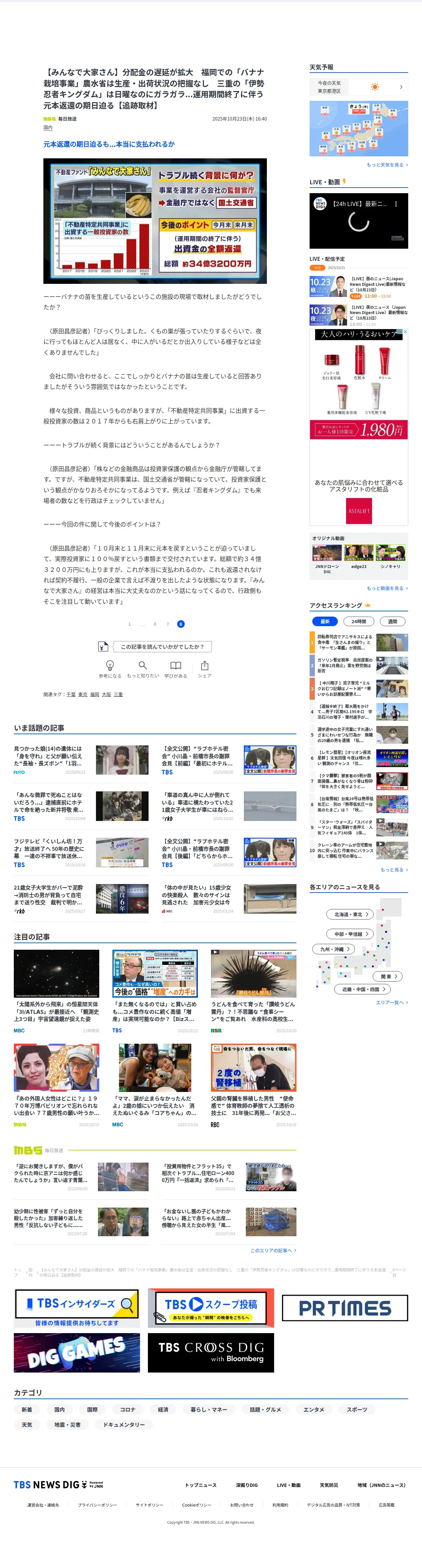Open エリア一覧へ link
Viewport: 422px width, 1568px height.
(391, 1003)
